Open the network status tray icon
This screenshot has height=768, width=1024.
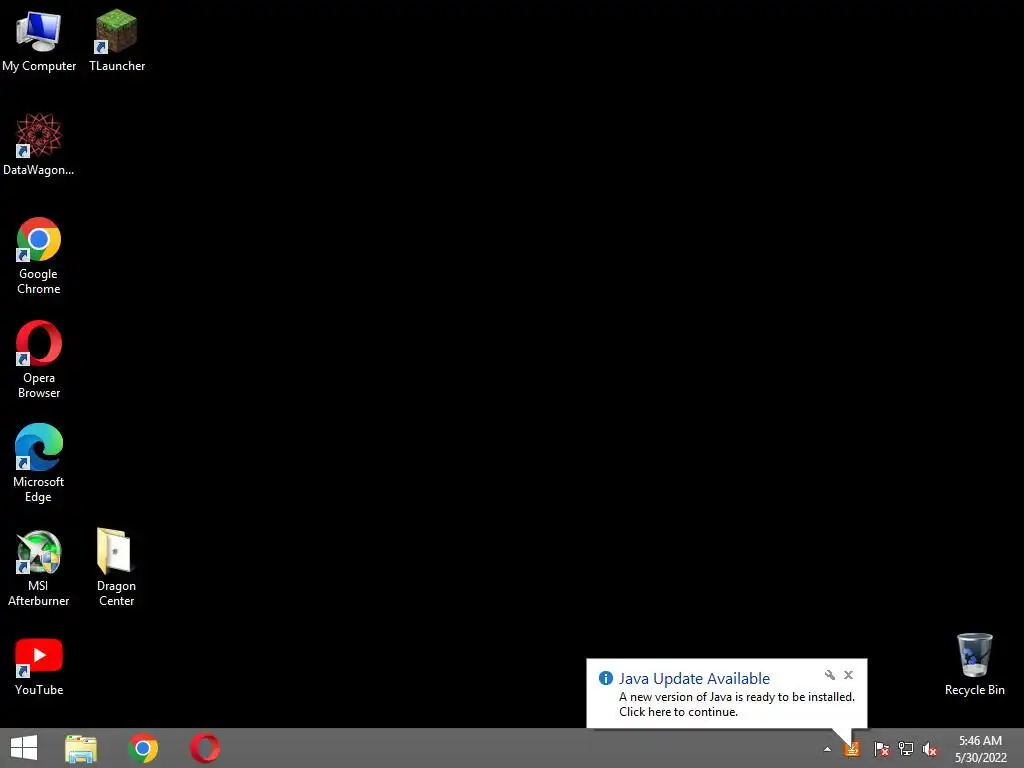pyautogui.click(x=906, y=749)
